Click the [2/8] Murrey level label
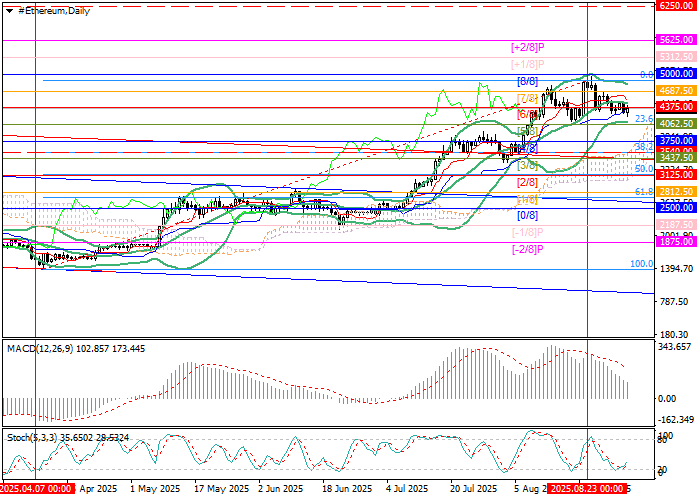The width and height of the screenshot is (700, 500). click(527, 182)
